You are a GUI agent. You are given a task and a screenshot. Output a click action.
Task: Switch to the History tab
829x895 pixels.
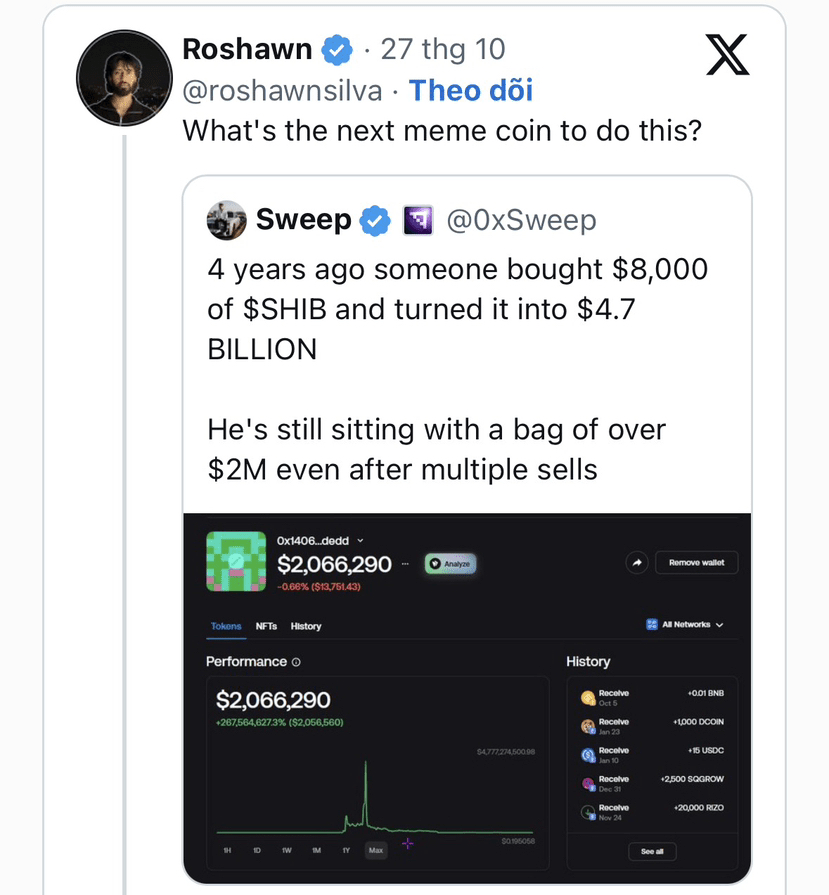[306, 626]
